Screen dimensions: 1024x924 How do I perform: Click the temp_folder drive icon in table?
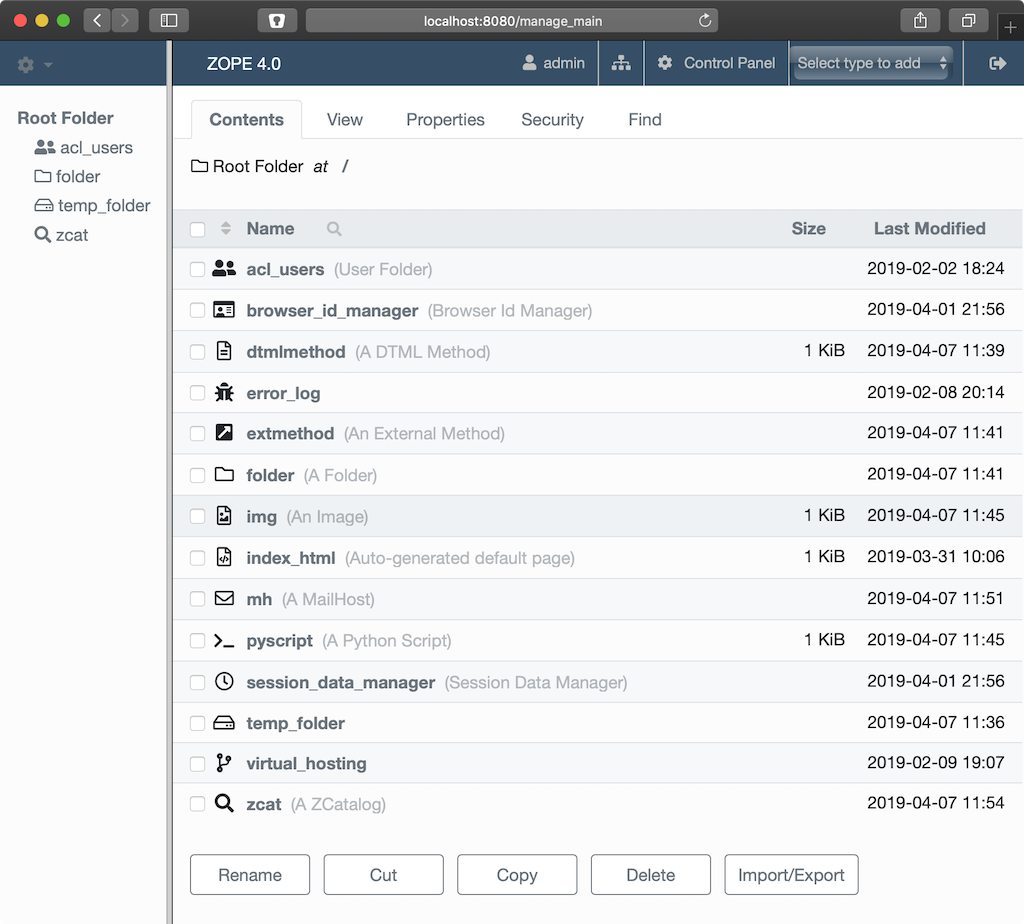coord(224,723)
